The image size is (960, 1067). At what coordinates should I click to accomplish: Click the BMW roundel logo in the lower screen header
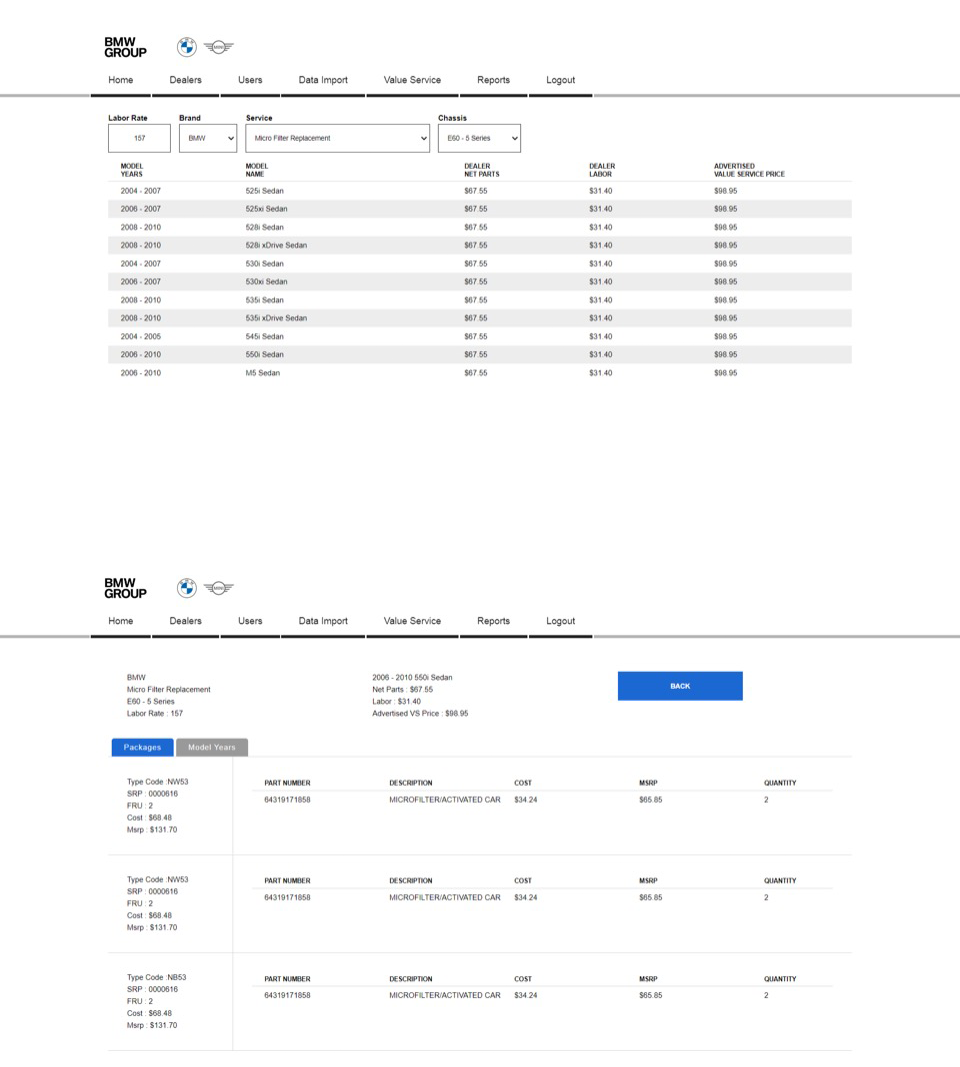pyautogui.click(x=186, y=588)
